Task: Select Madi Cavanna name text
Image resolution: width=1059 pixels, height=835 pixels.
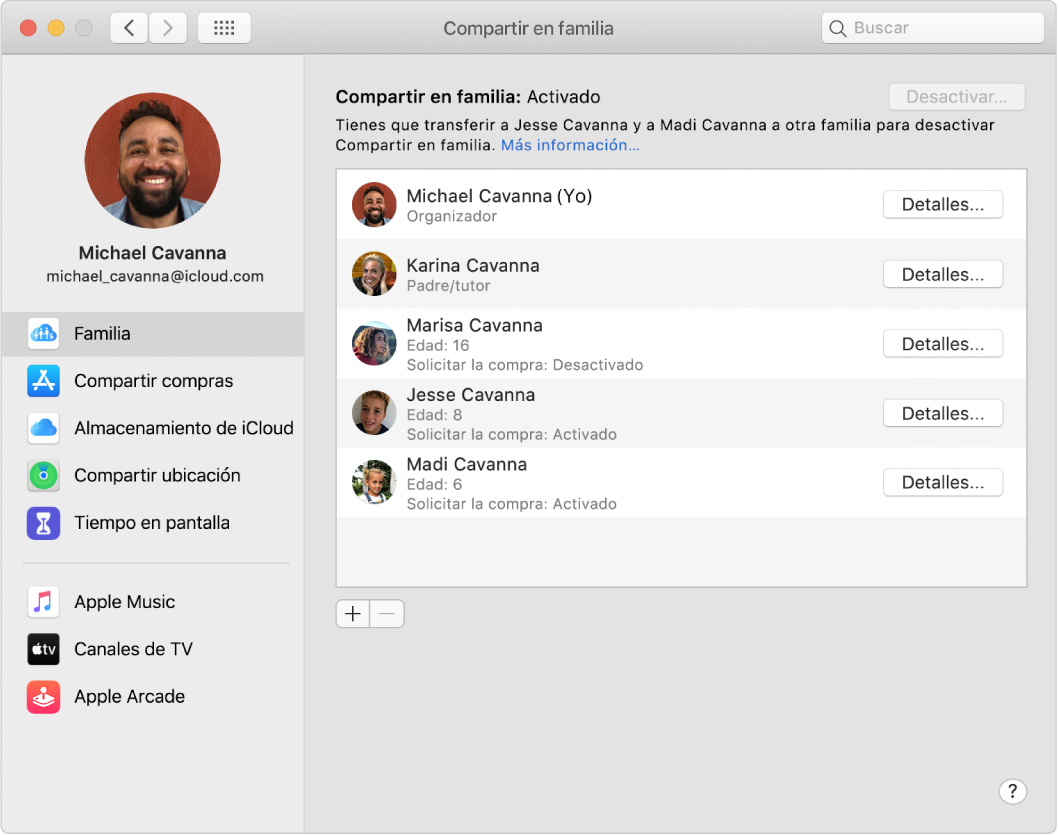Action: coord(467,465)
